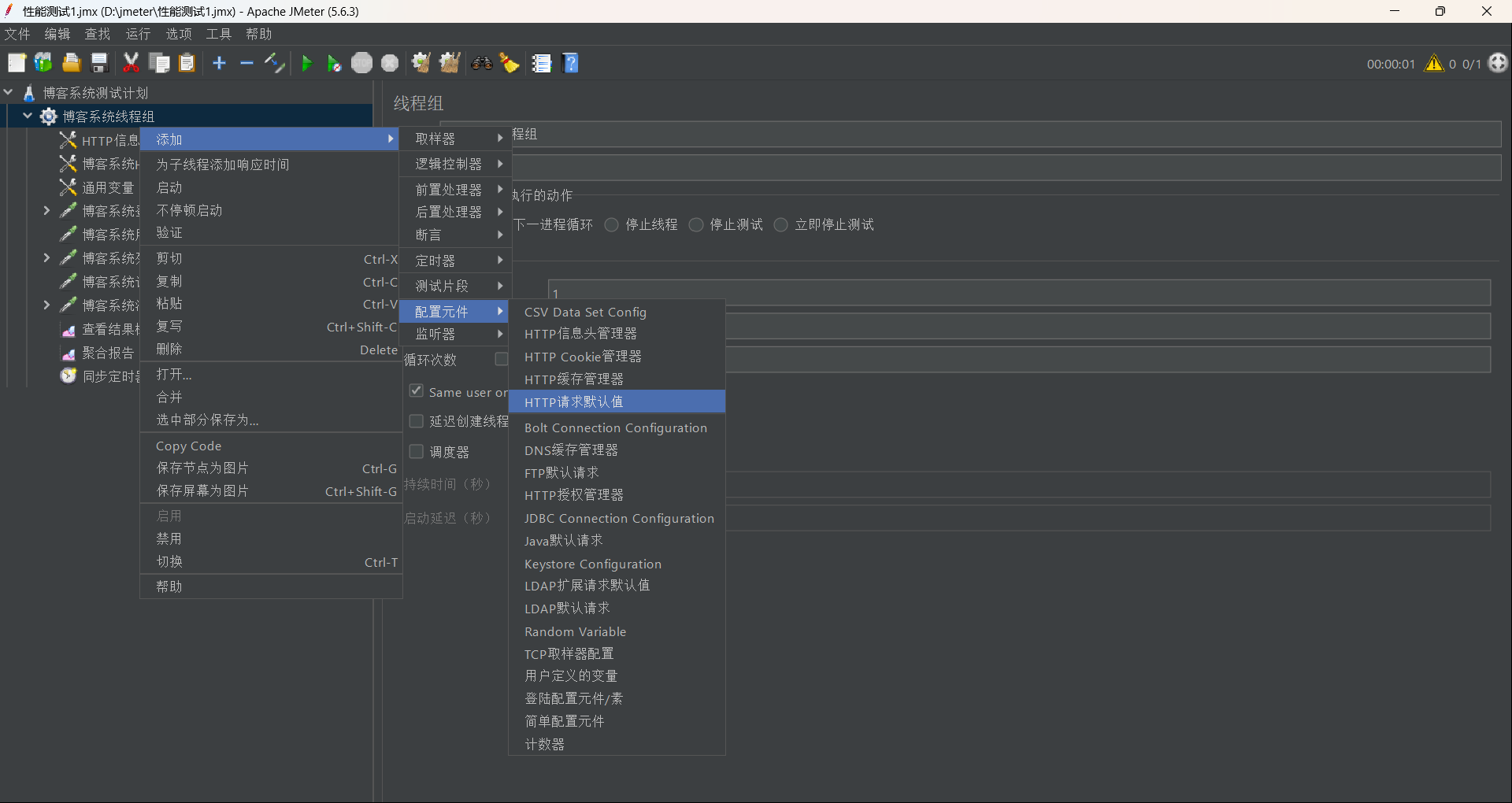
Task: Click the Copy icon in toolbar
Action: 159,63
